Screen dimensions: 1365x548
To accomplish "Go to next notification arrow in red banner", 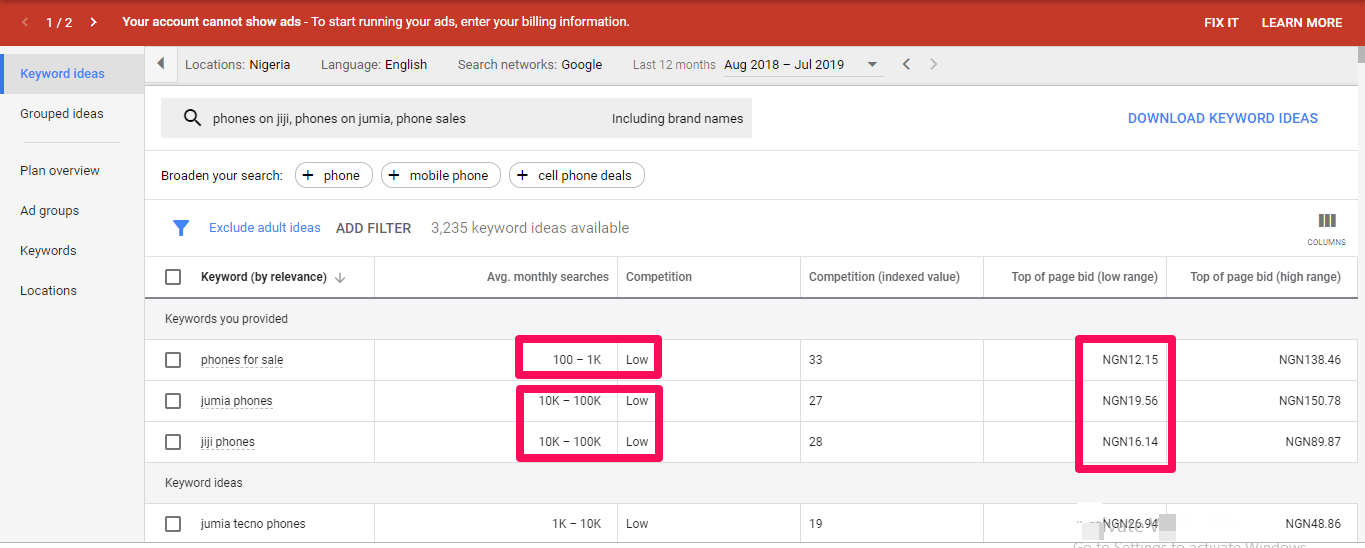I will pyautogui.click(x=93, y=22).
